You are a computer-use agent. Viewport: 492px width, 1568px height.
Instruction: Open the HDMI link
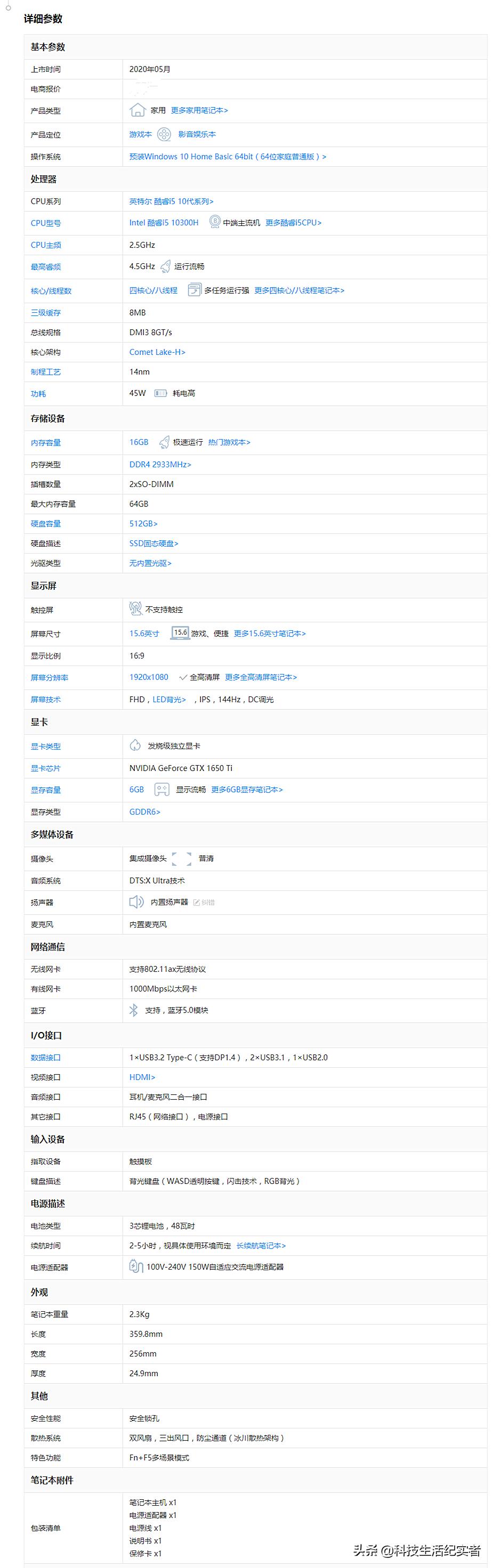[x=142, y=1077]
